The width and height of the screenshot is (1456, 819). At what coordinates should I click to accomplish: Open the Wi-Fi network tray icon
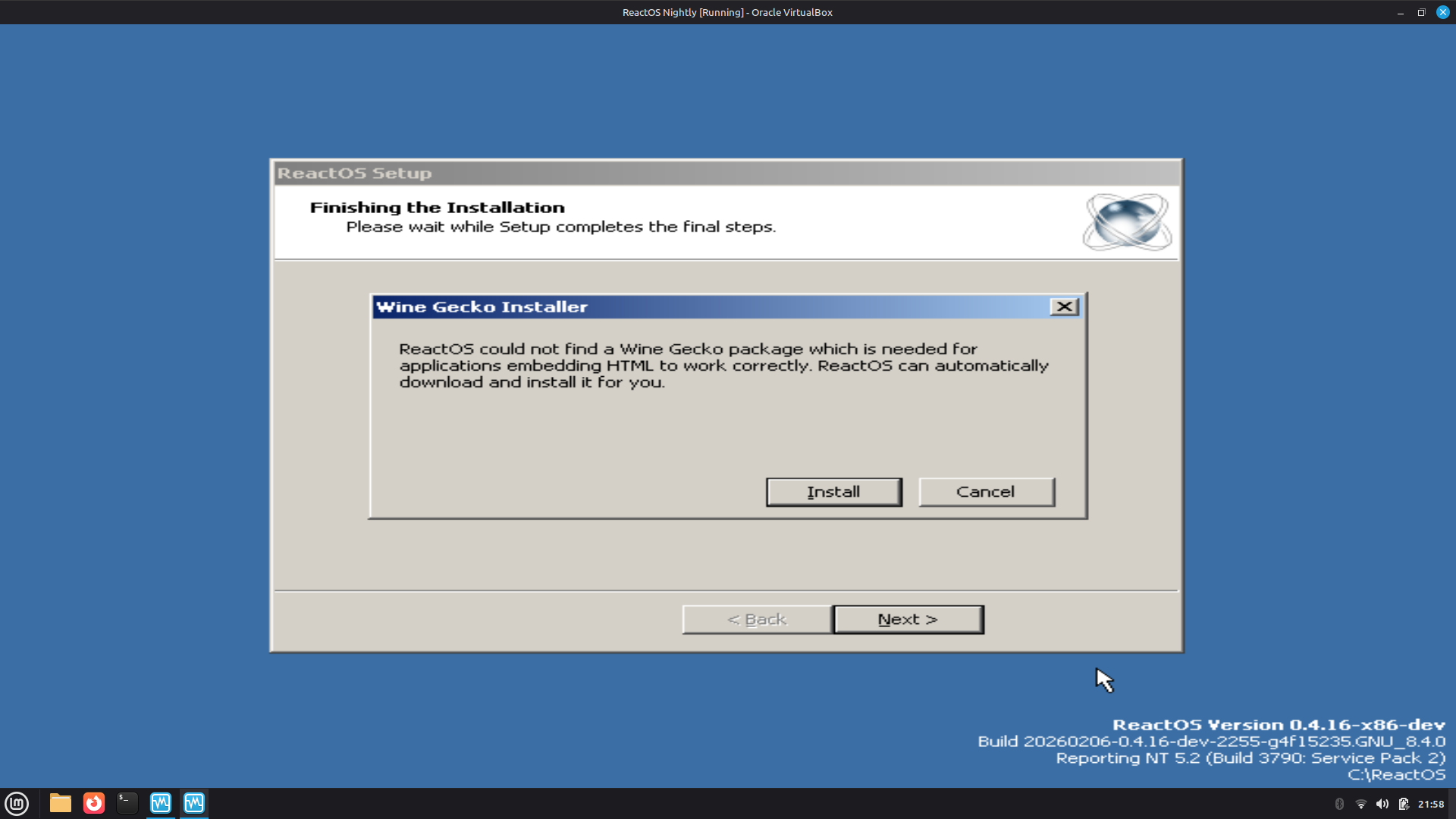[1360, 804]
